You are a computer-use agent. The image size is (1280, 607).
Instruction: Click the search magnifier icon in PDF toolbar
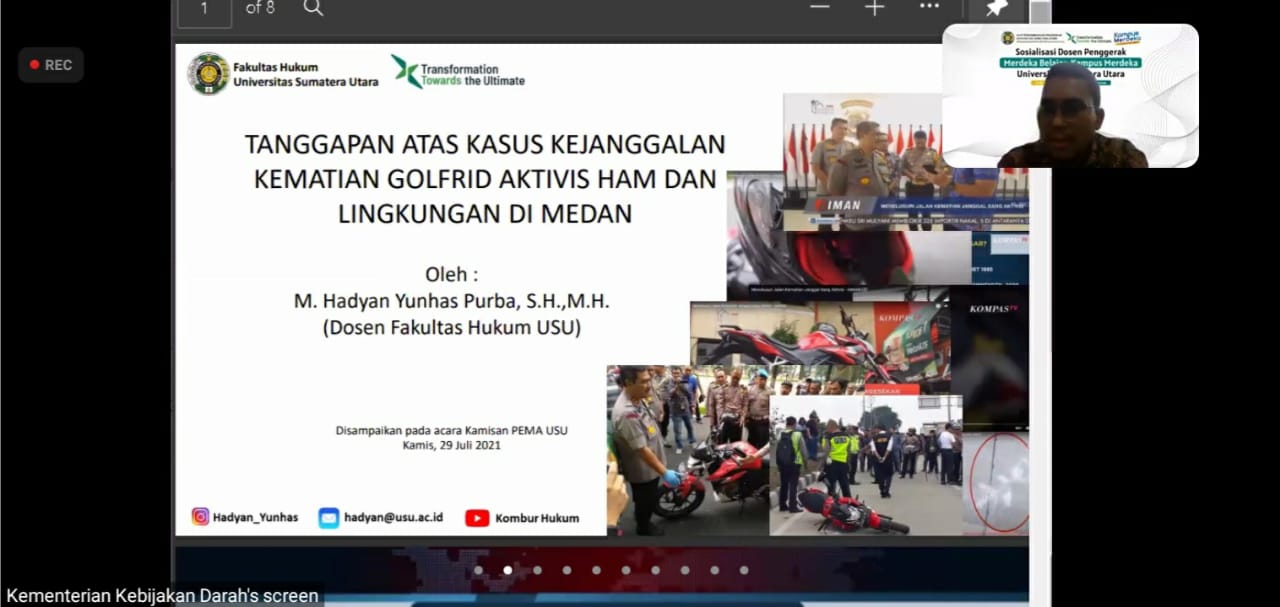coord(313,8)
